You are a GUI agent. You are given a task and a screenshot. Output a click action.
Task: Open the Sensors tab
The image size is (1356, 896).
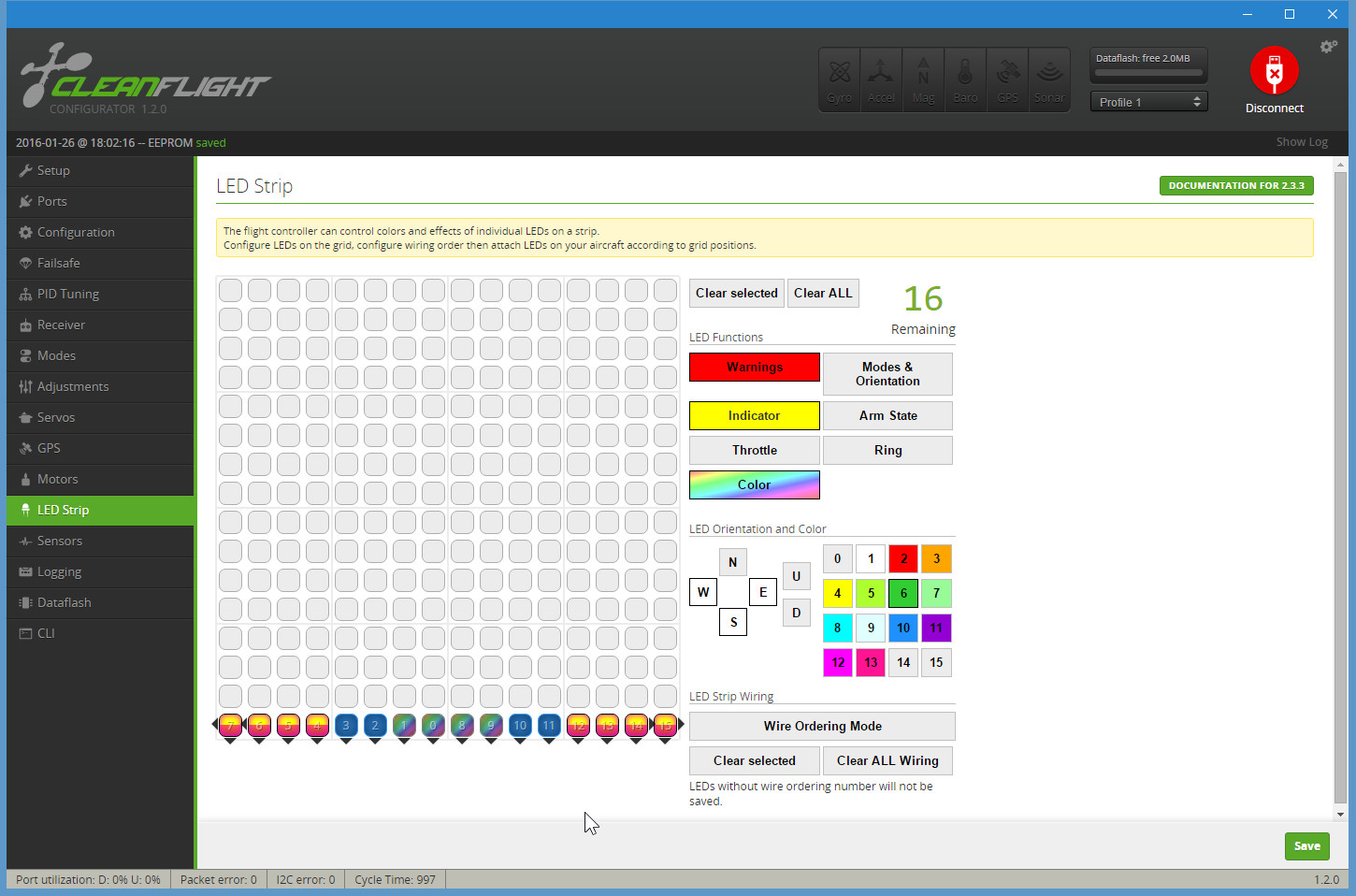(x=100, y=541)
